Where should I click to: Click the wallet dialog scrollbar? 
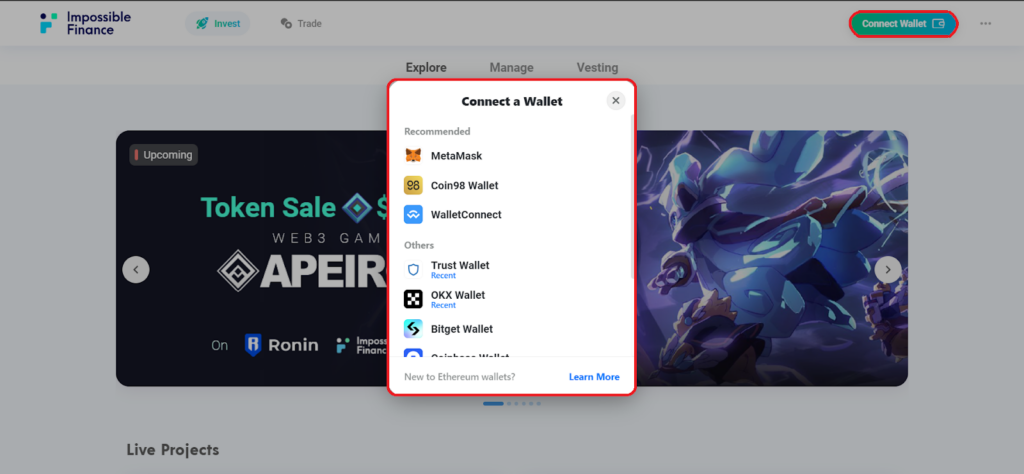[x=632, y=196]
